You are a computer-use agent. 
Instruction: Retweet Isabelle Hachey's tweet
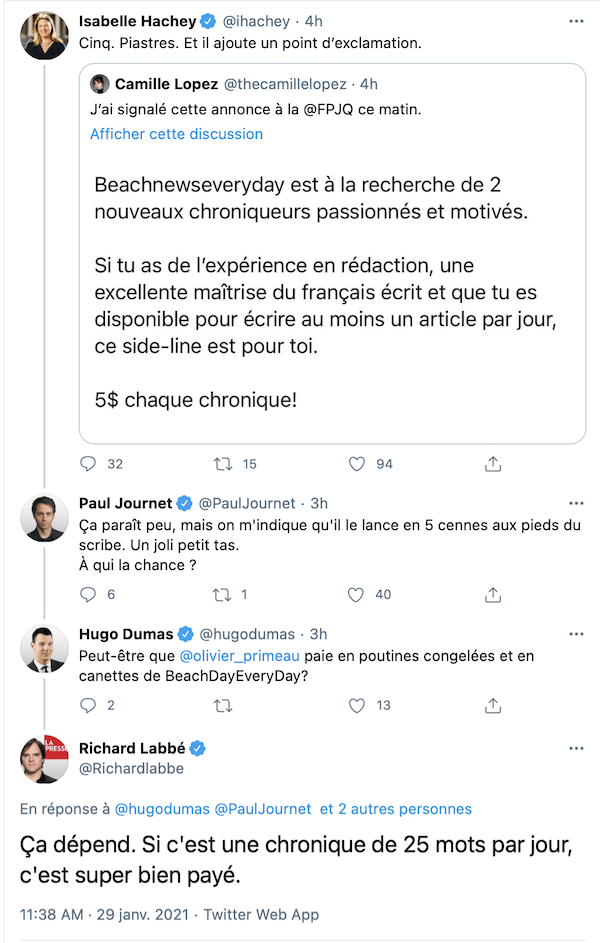(x=224, y=464)
